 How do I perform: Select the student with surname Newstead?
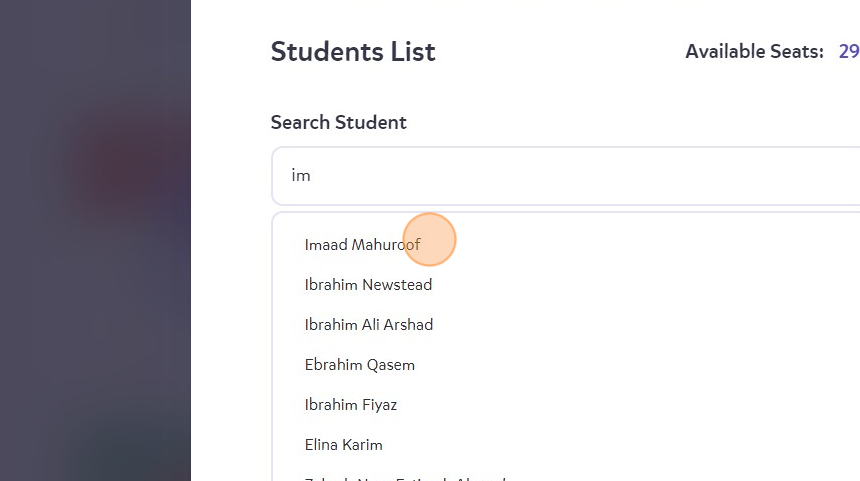(x=368, y=285)
